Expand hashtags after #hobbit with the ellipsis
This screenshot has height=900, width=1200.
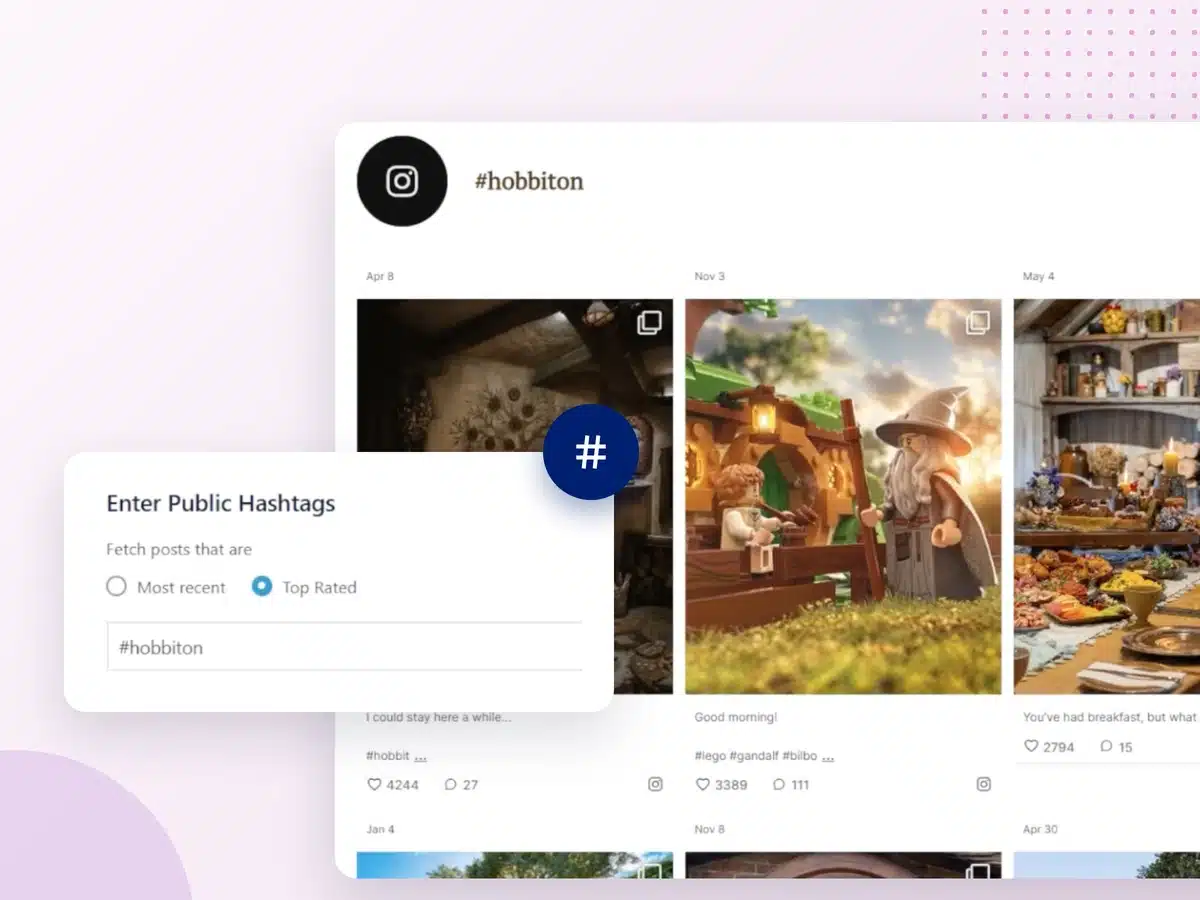click(x=420, y=756)
